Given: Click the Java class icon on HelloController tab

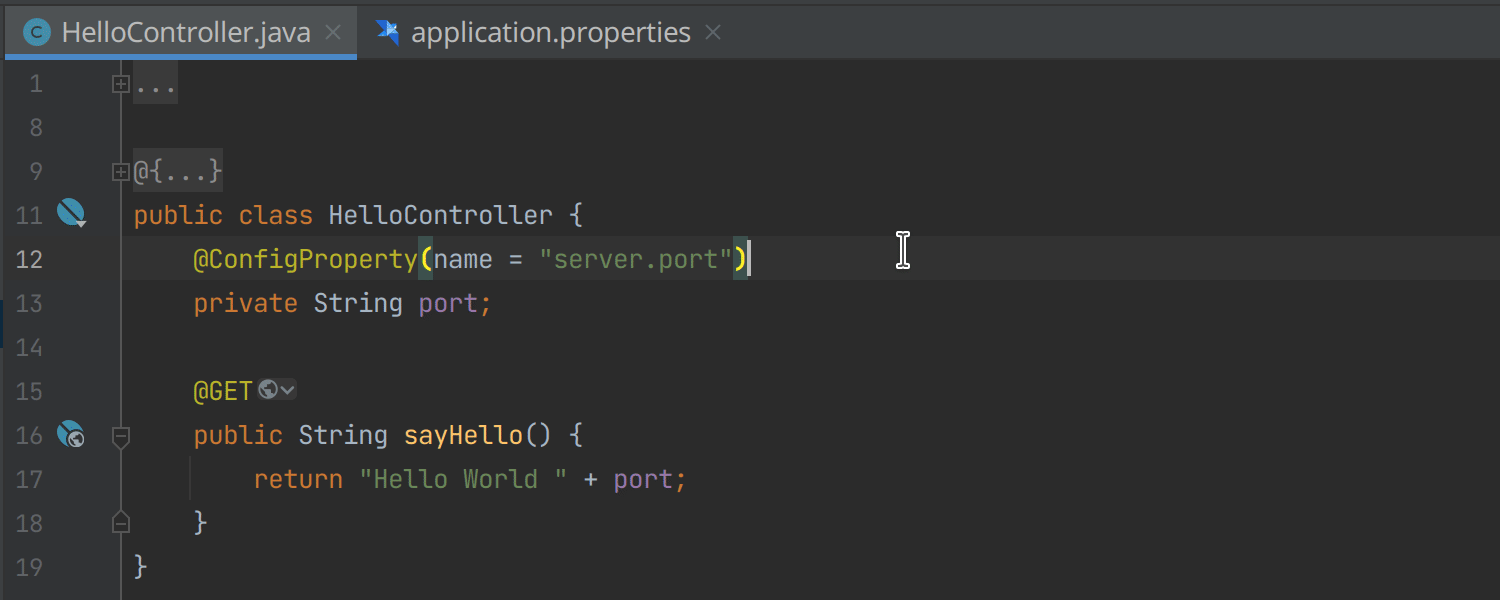Looking at the screenshot, I should coord(37,33).
